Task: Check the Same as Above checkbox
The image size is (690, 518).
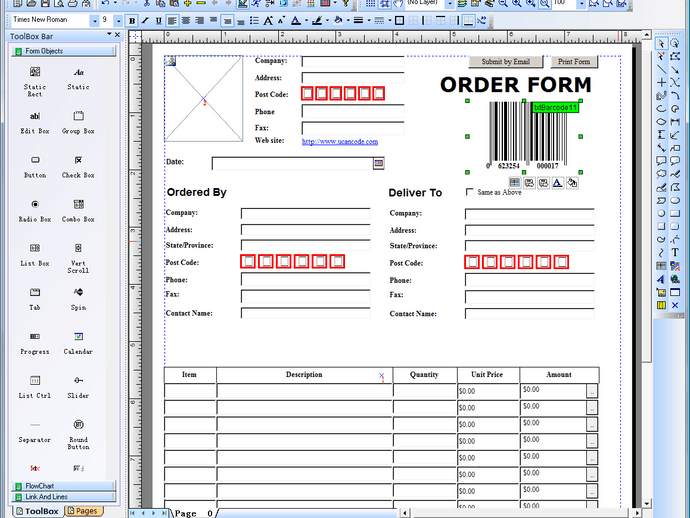Action: [470, 192]
